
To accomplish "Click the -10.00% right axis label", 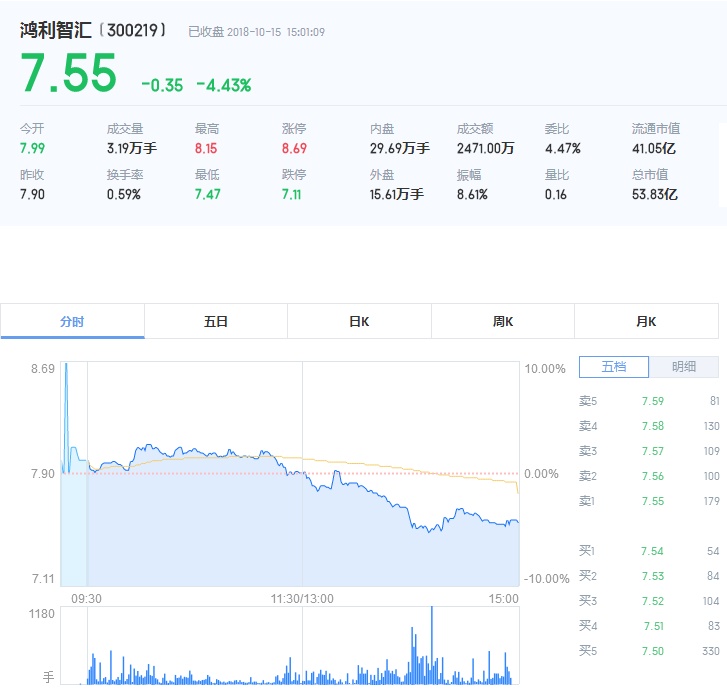I will click(546, 579).
